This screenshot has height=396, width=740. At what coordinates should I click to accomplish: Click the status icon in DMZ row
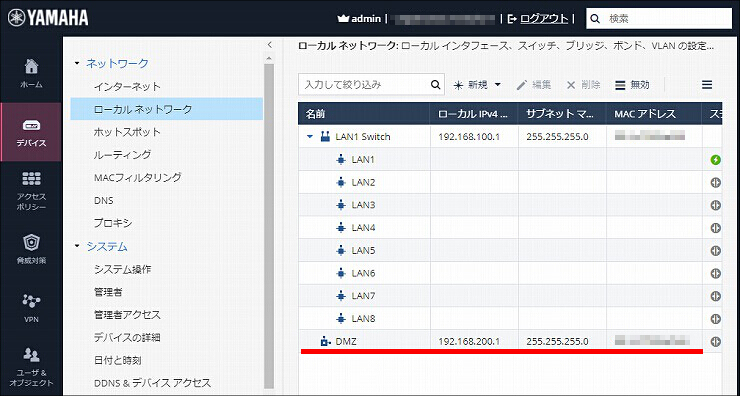click(715, 341)
